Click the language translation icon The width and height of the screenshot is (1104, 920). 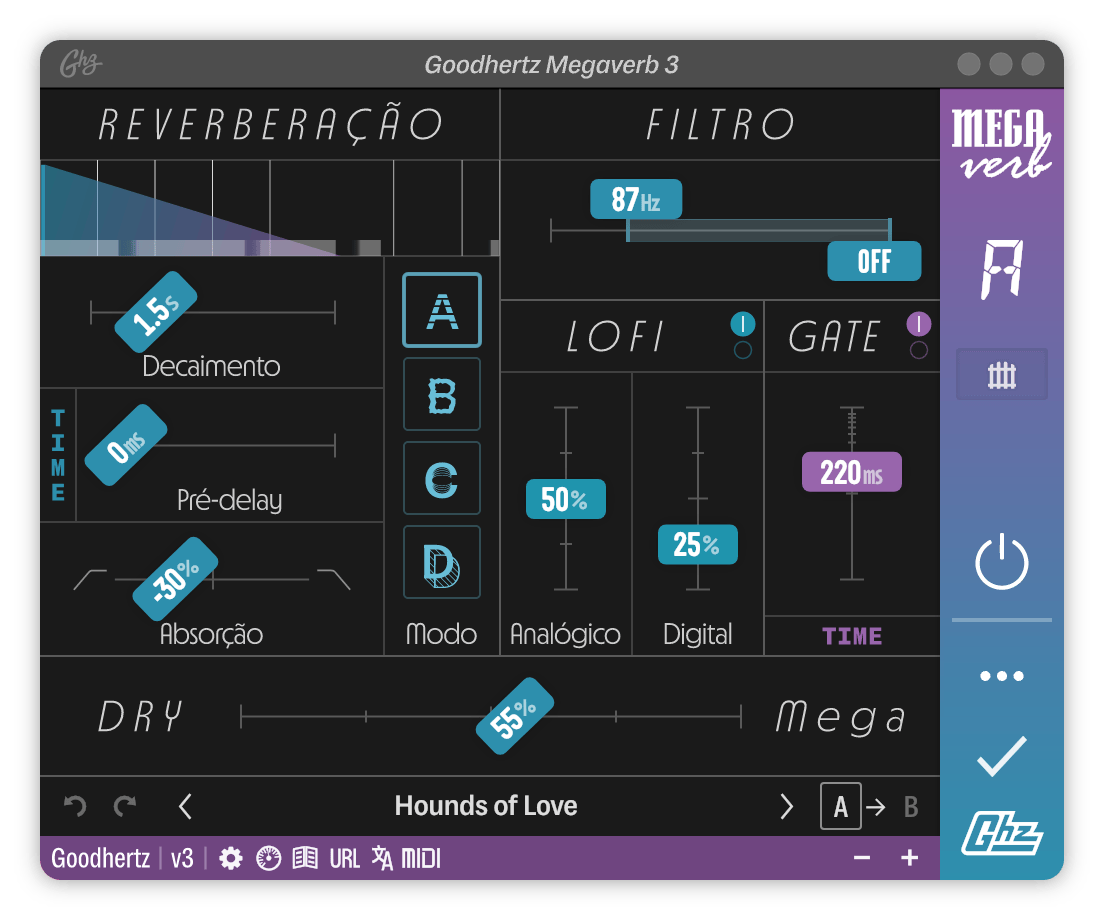[x=383, y=857]
